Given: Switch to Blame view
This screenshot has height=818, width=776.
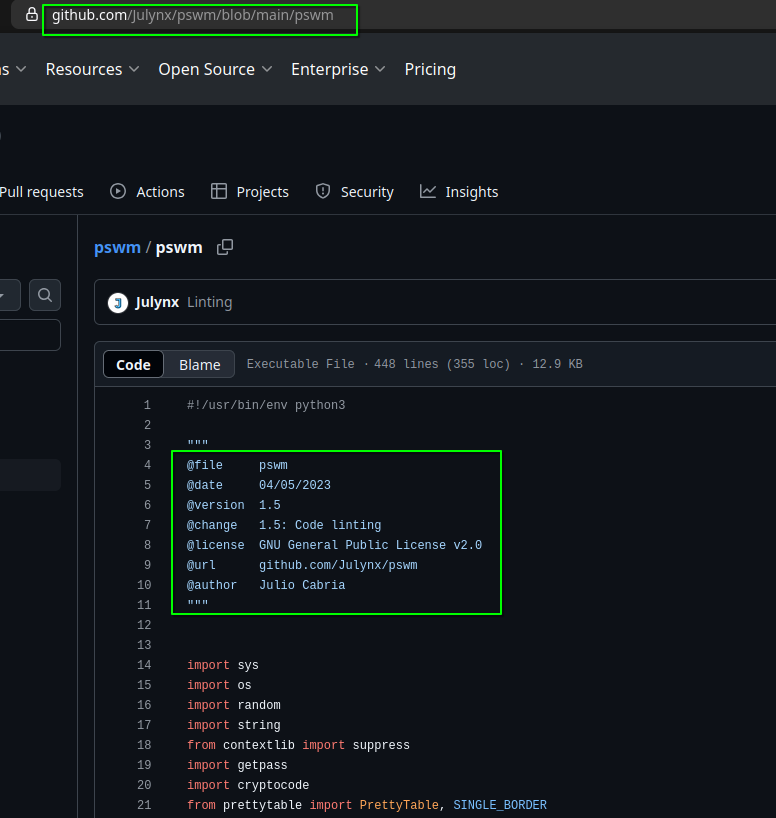Looking at the screenshot, I should click(x=199, y=364).
